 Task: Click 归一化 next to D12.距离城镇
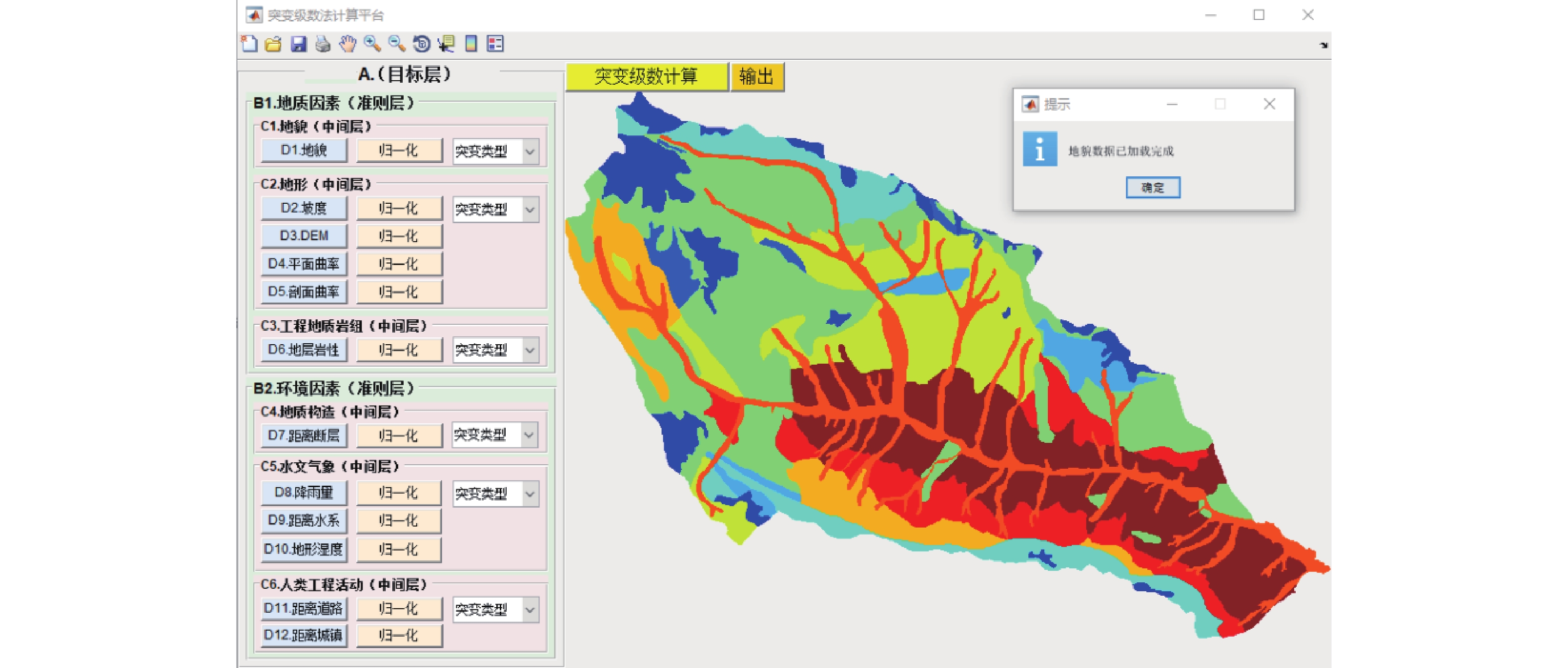tap(399, 636)
